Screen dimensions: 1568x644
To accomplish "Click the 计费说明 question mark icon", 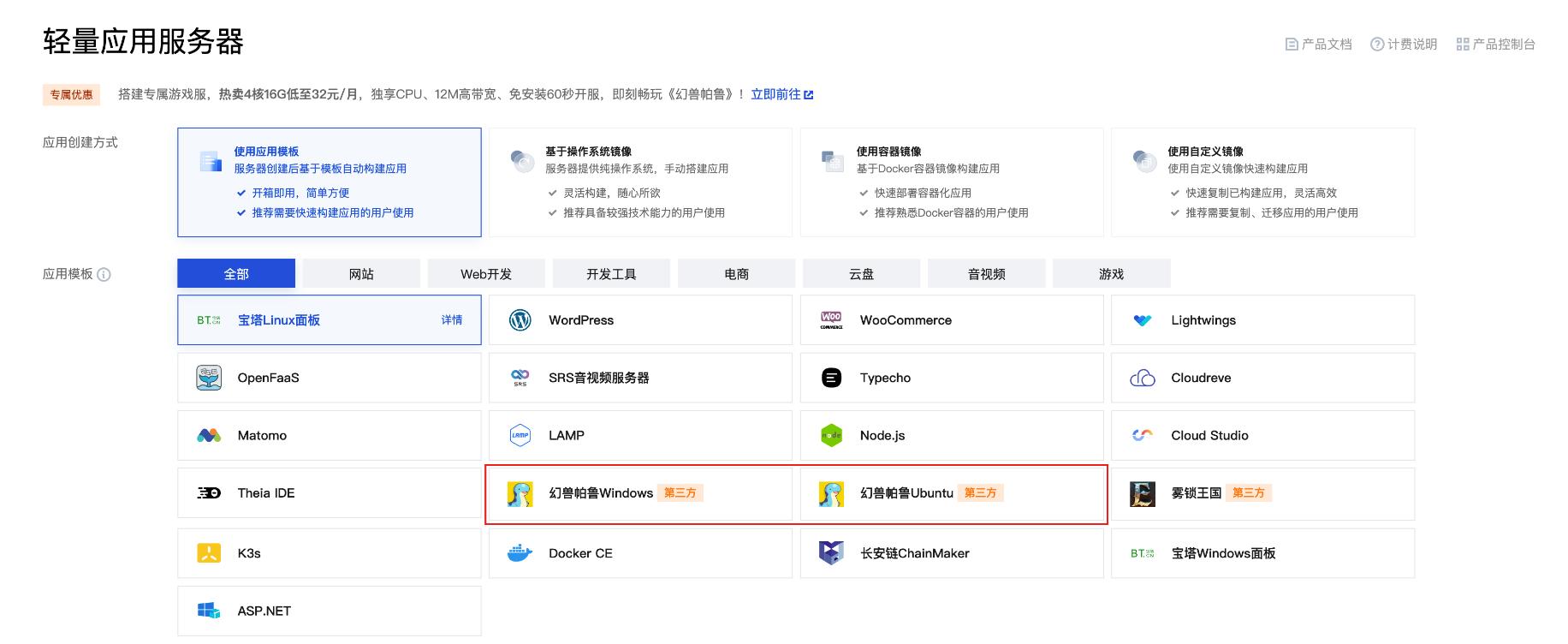I will [x=1377, y=45].
